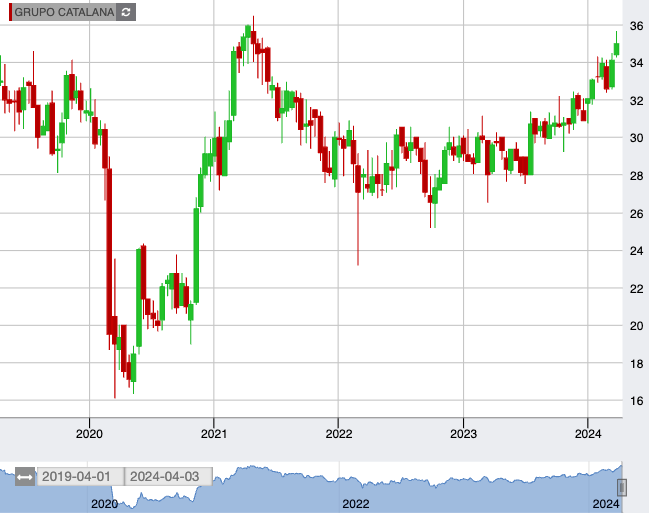Screen dimensions: 654x517
Task: Click the GRUPO CATALANA series label
Action: point(64,12)
